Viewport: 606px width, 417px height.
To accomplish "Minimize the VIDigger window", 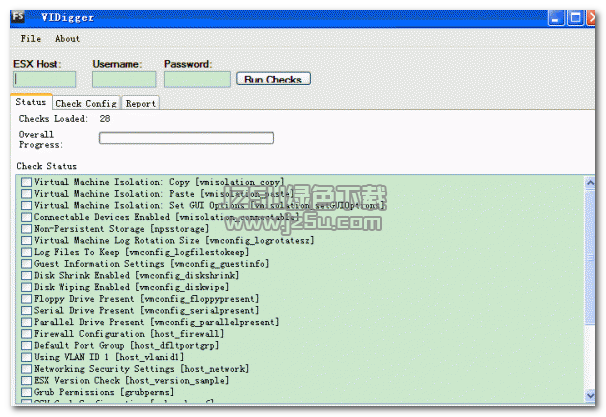I will click(556, 18).
